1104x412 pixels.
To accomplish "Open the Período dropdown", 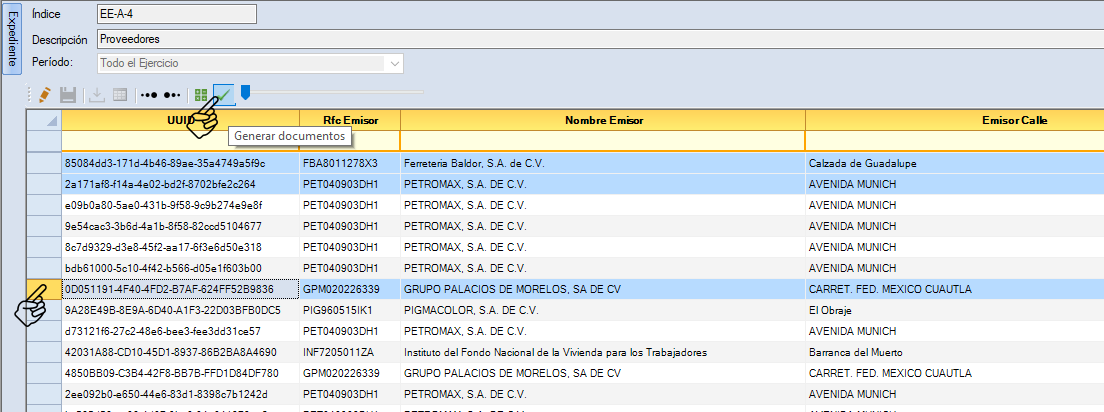I will 395,64.
